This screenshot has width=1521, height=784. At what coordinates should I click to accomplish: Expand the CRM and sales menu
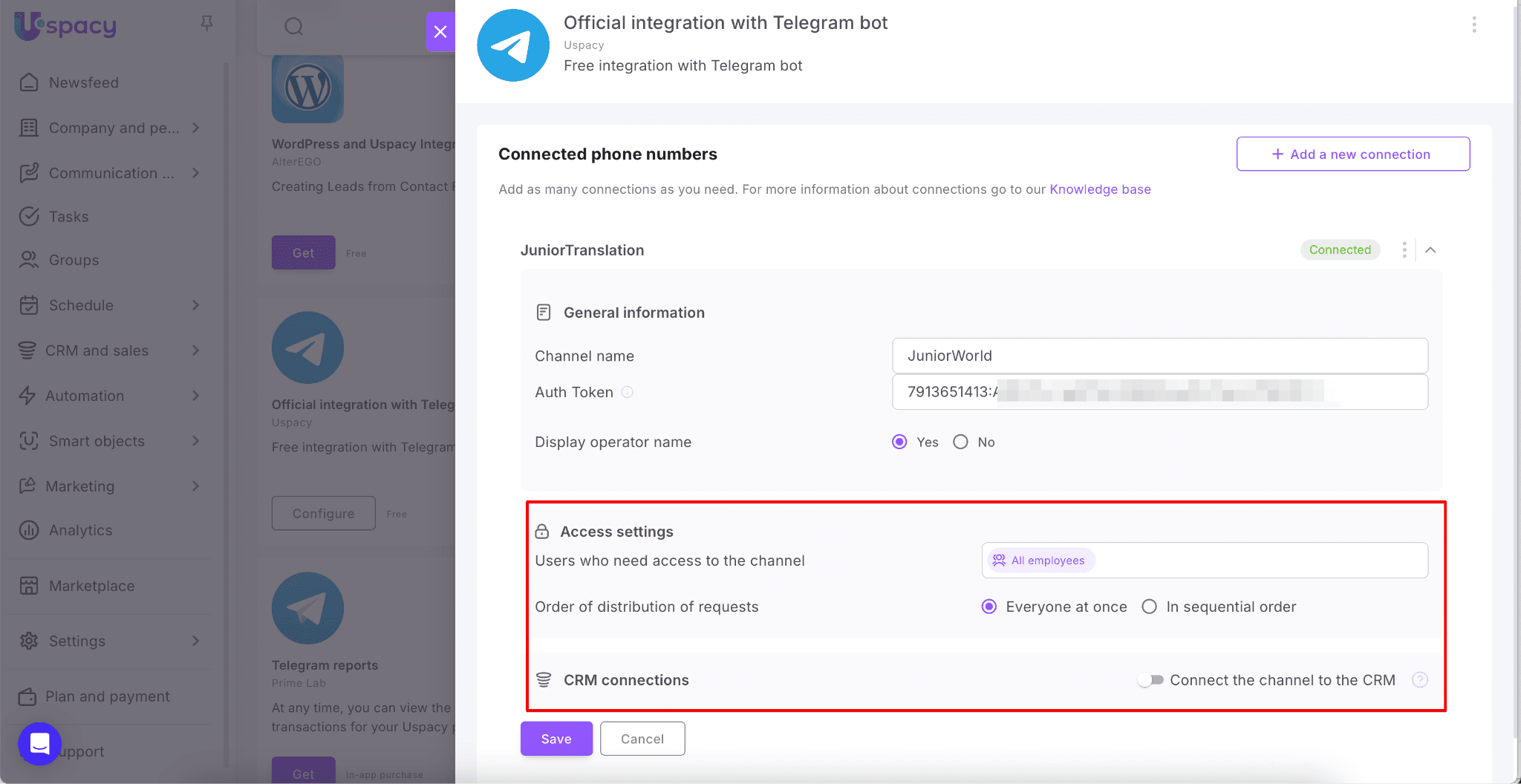[x=196, y=350]
